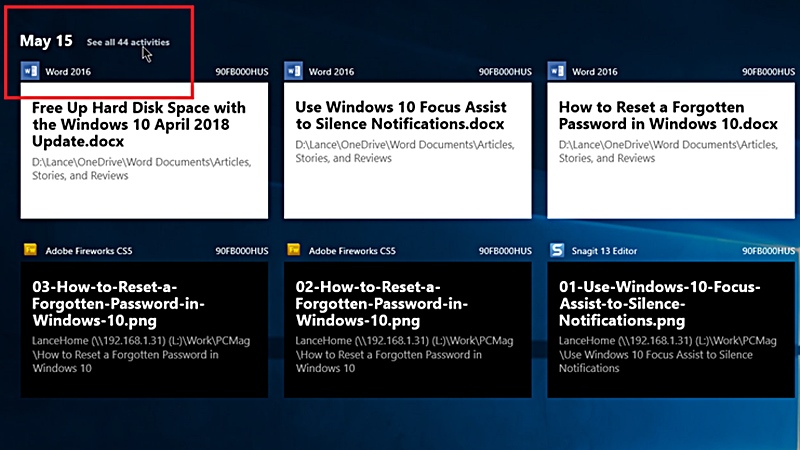Click Fireworks icon above 02-How-to-Reset card
The image size is (800, 450).
click(293, 250)
